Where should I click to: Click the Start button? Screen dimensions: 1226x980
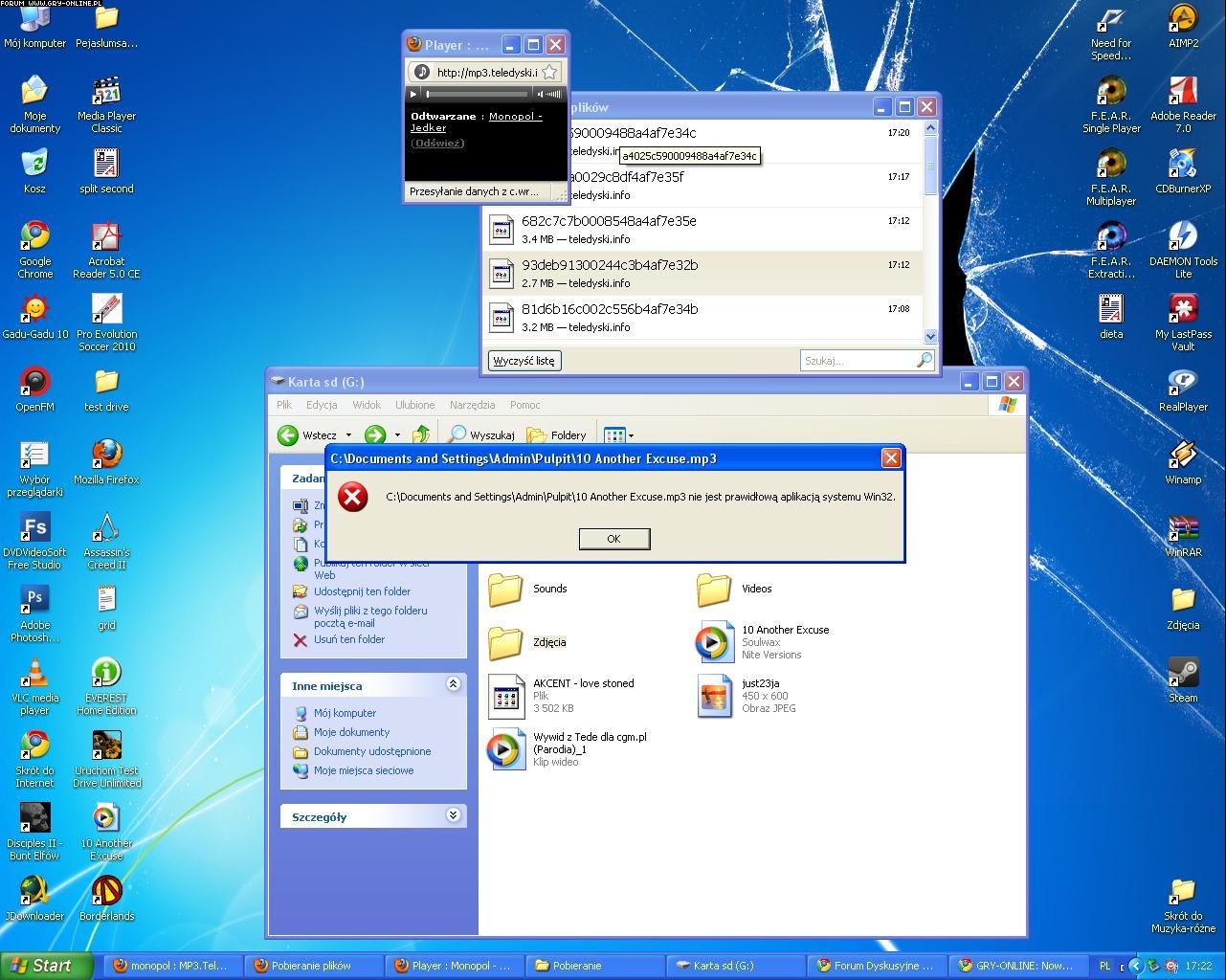[x=46, y=966]
